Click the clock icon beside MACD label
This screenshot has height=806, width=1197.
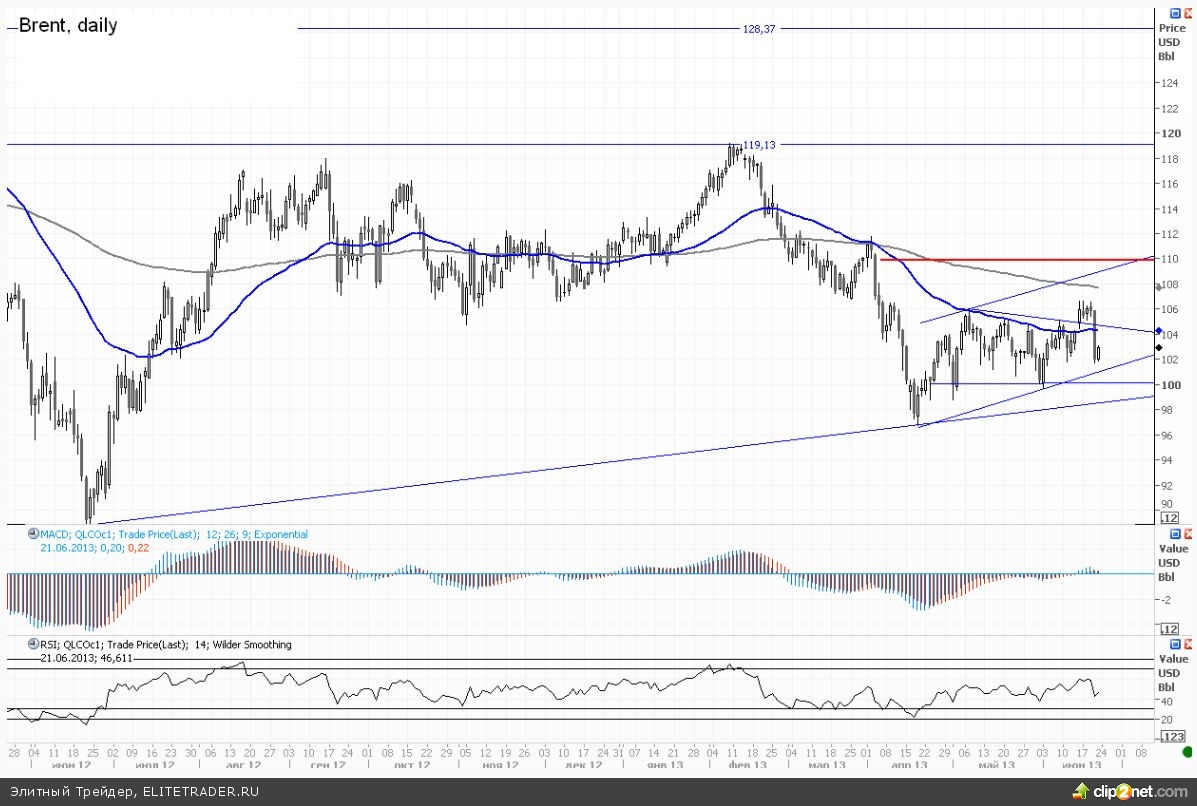point(32,535)
